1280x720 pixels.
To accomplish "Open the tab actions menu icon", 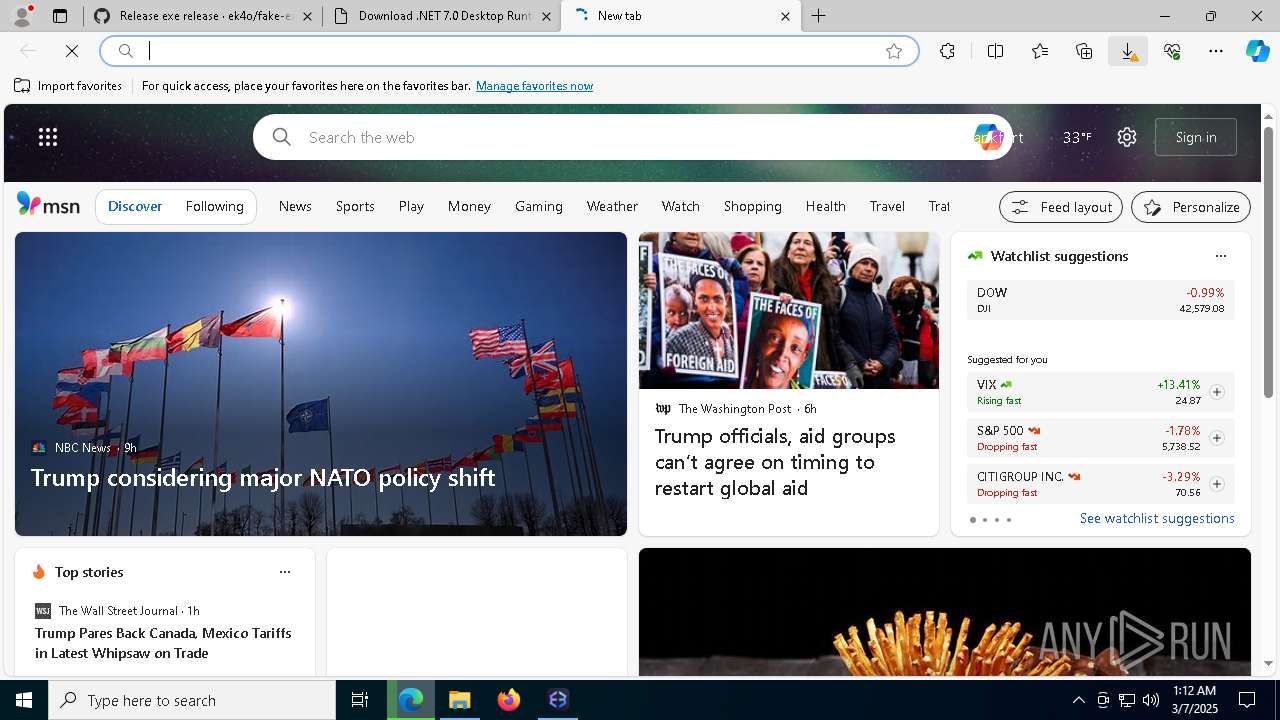I will pos(60,16).
